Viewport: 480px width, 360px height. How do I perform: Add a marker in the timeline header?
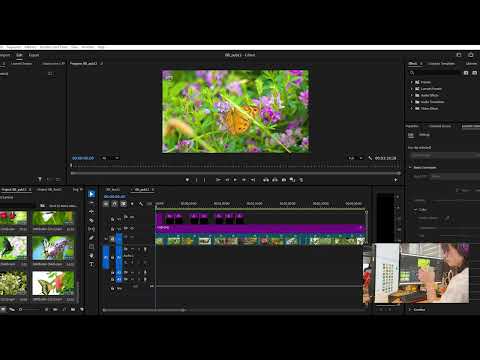click(132, 204)
